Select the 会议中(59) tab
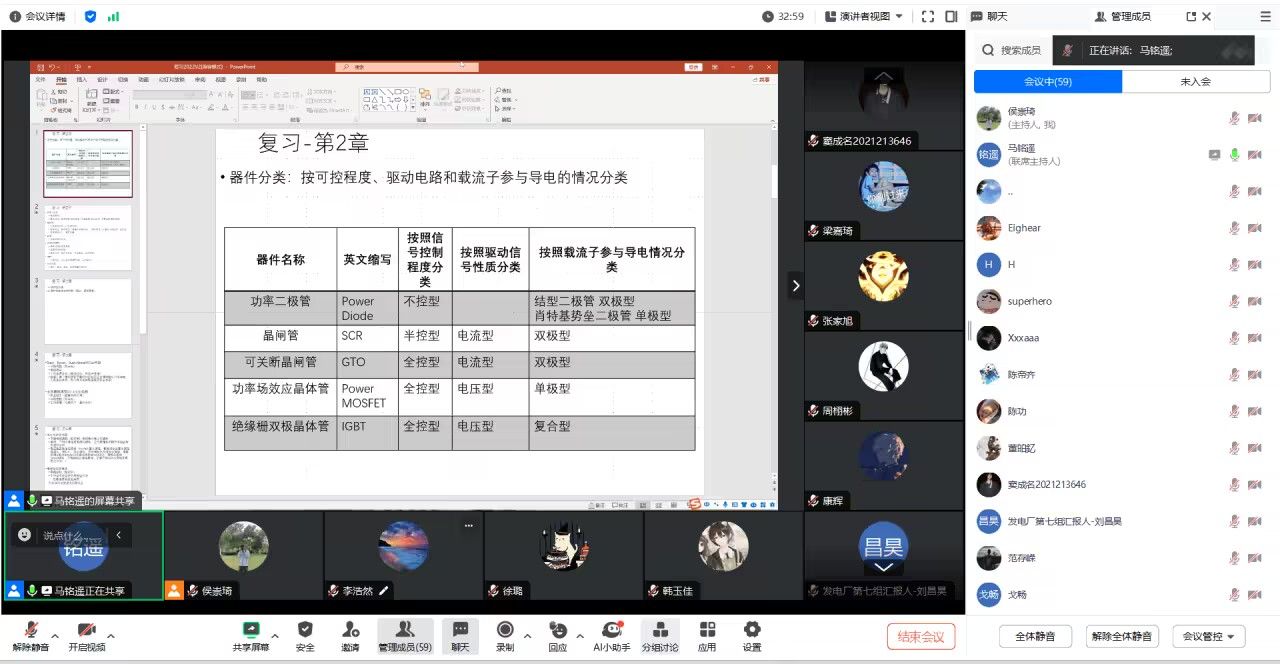 1048,82
